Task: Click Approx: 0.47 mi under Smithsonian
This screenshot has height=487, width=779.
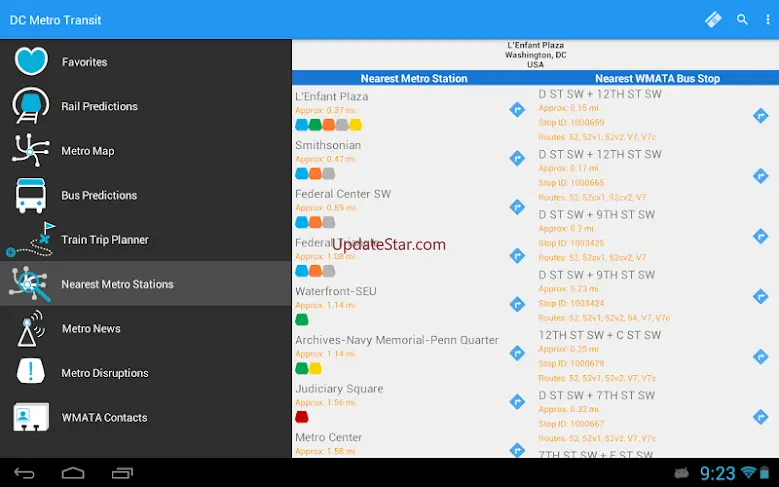Action: [x=325, y=159]
